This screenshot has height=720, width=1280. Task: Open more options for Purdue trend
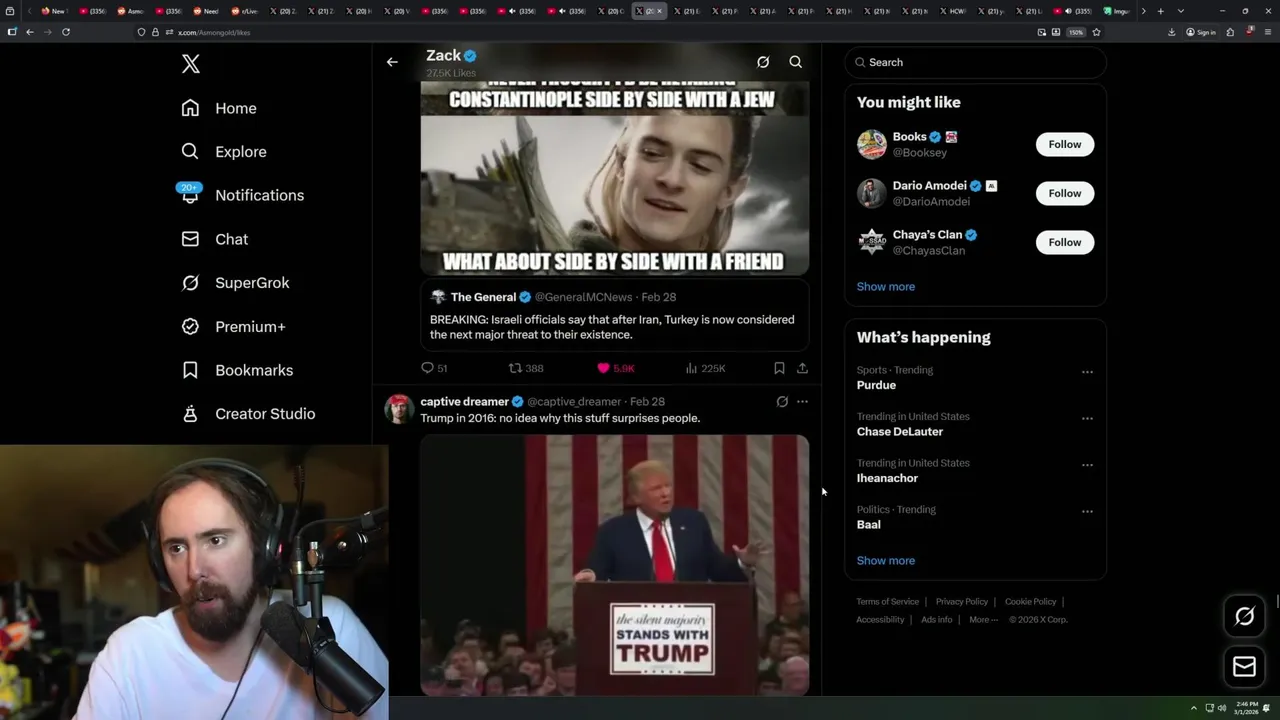click(1087, 372)
